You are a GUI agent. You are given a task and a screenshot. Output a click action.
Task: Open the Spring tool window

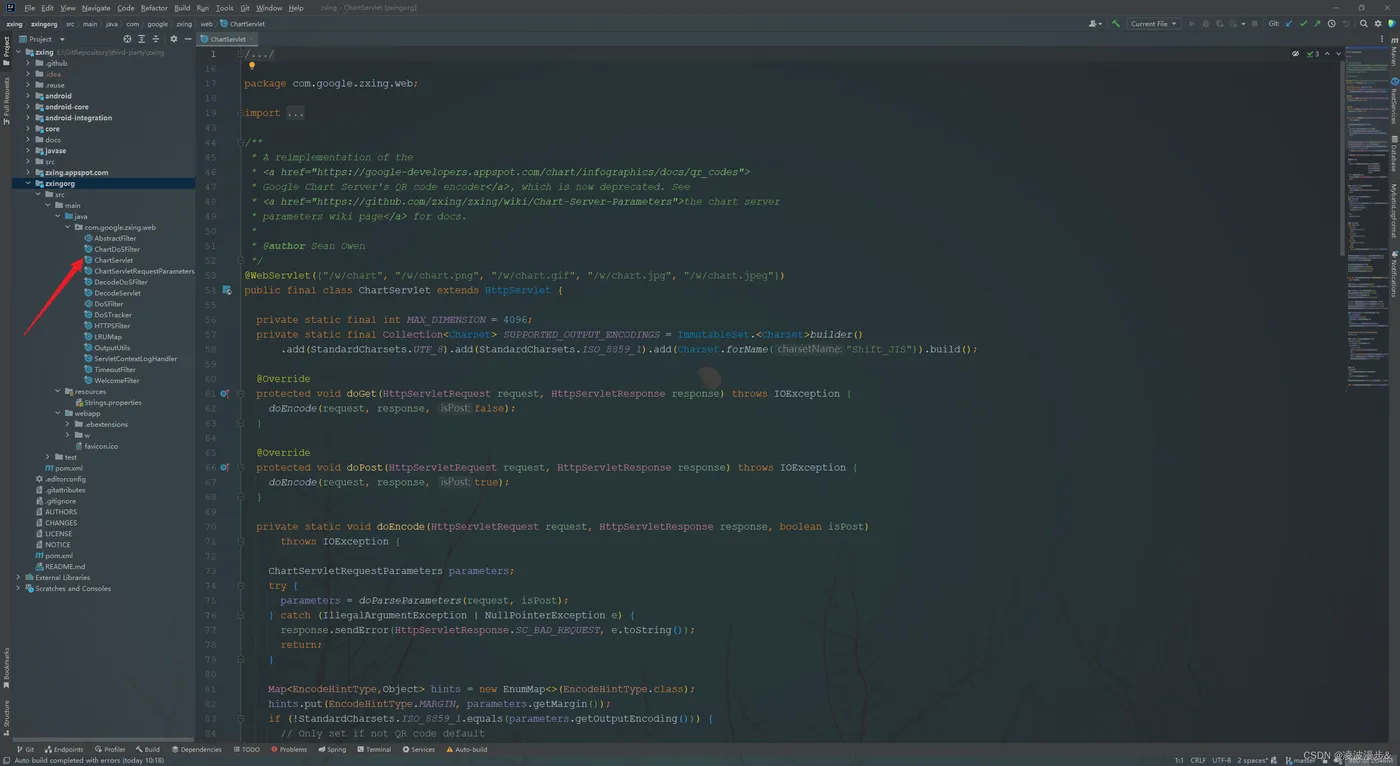coord(332,749)
